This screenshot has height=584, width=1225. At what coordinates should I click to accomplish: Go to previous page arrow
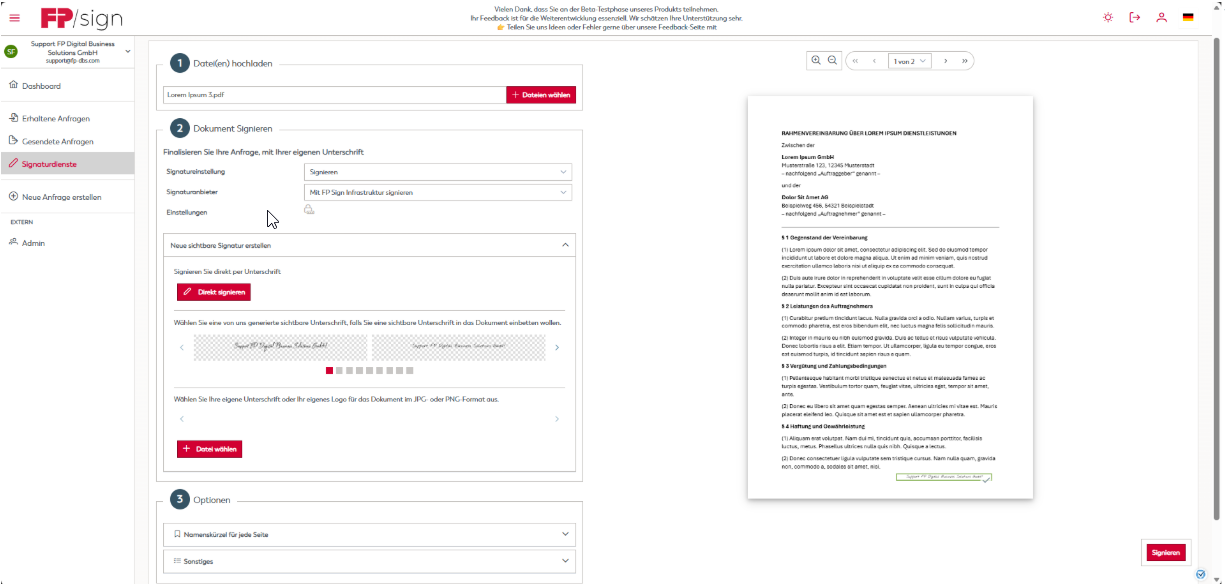tap(875, 61)
